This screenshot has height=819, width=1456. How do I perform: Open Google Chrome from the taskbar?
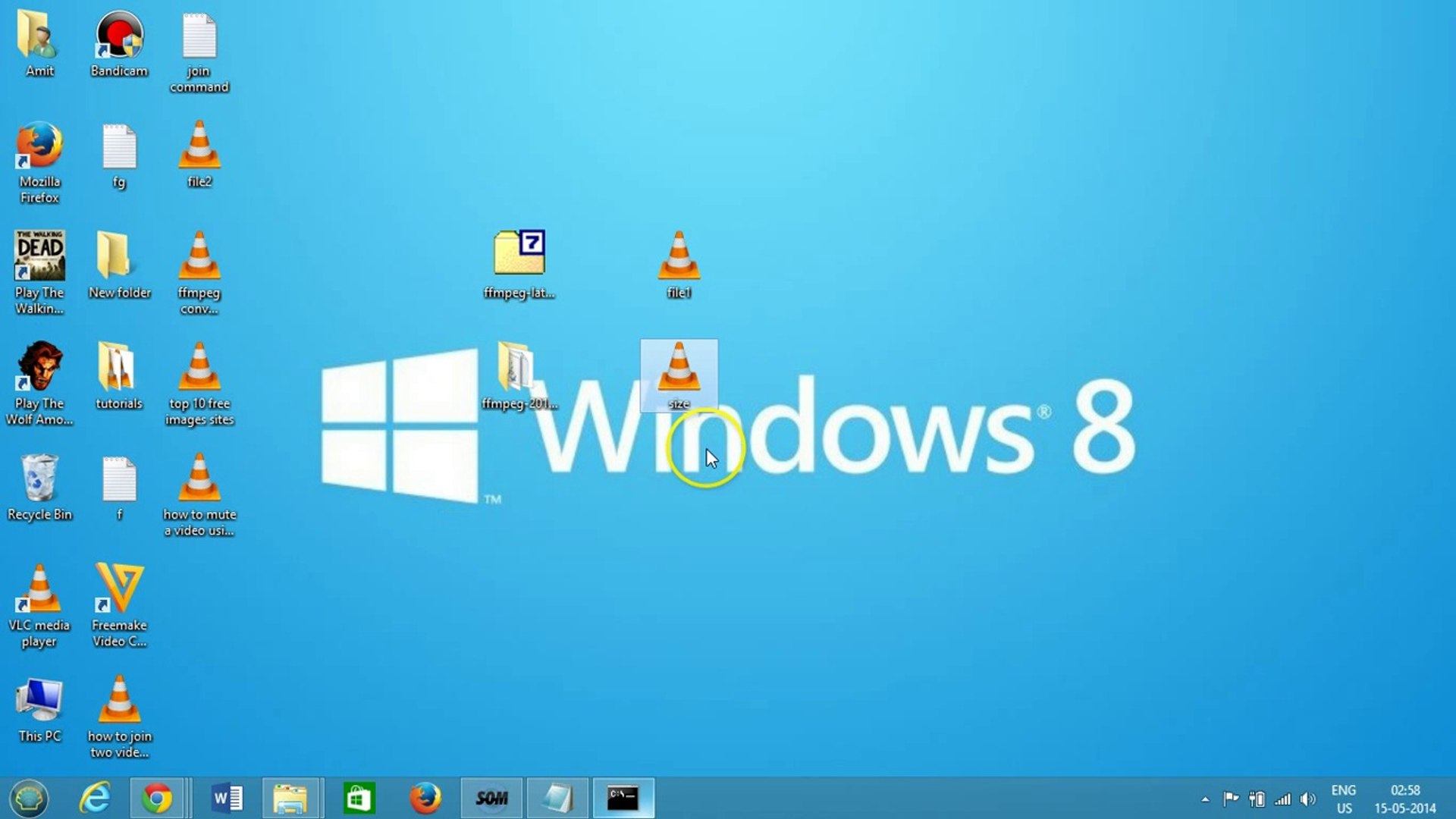point(157,799)
